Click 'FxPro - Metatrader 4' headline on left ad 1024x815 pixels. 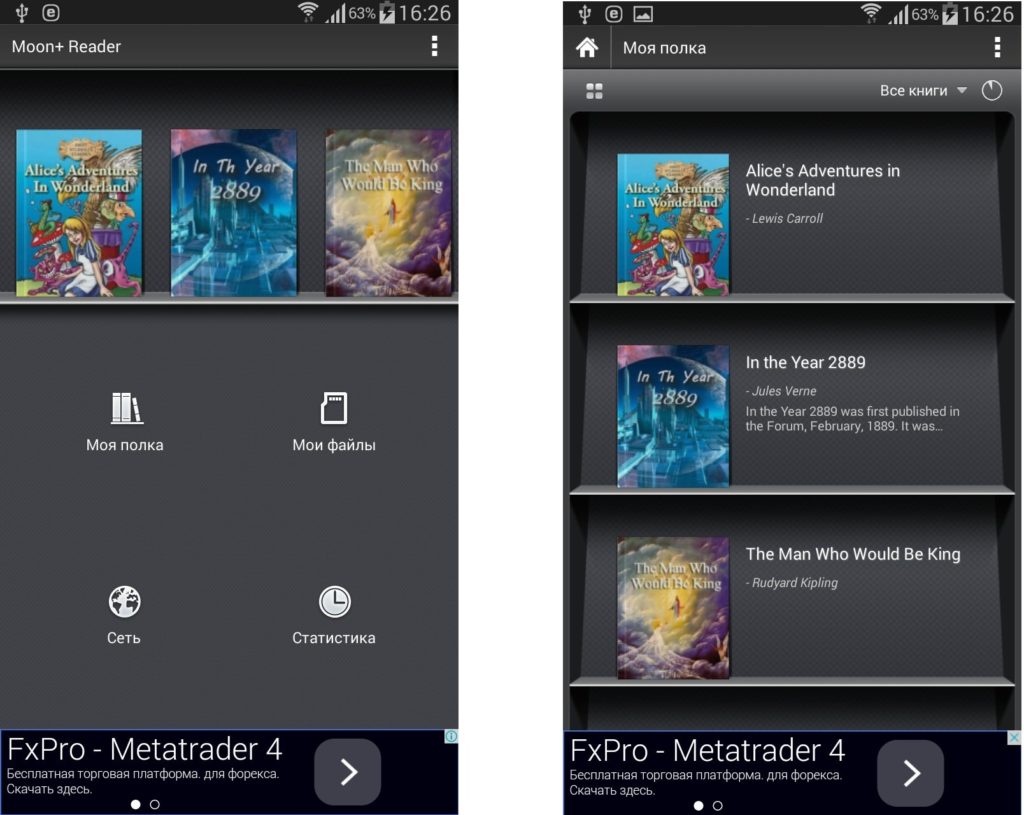click(x=144, y=749)
